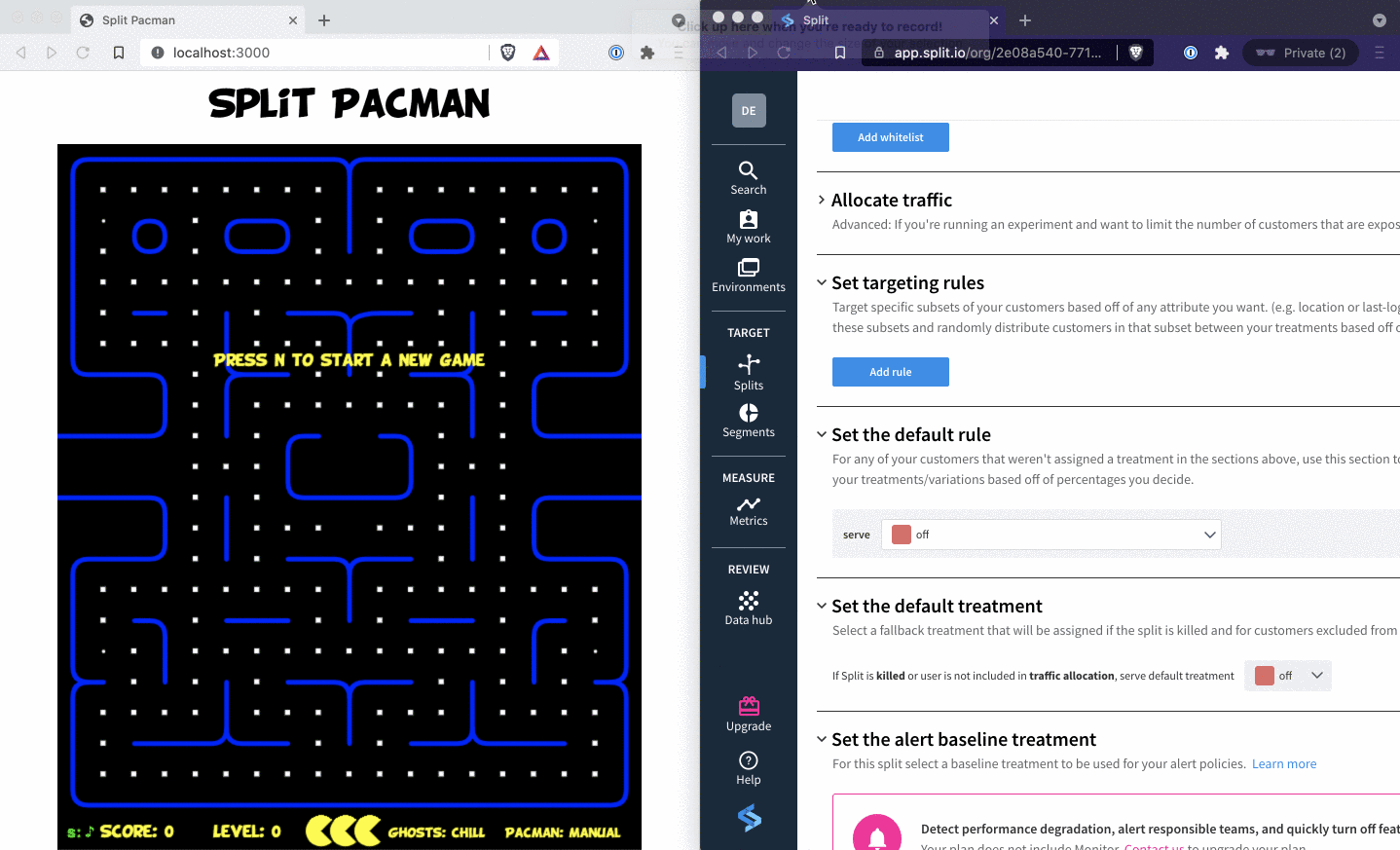Open new tab in Pacman window
The image size is (1400, 850).
click(x=324, y=20)
